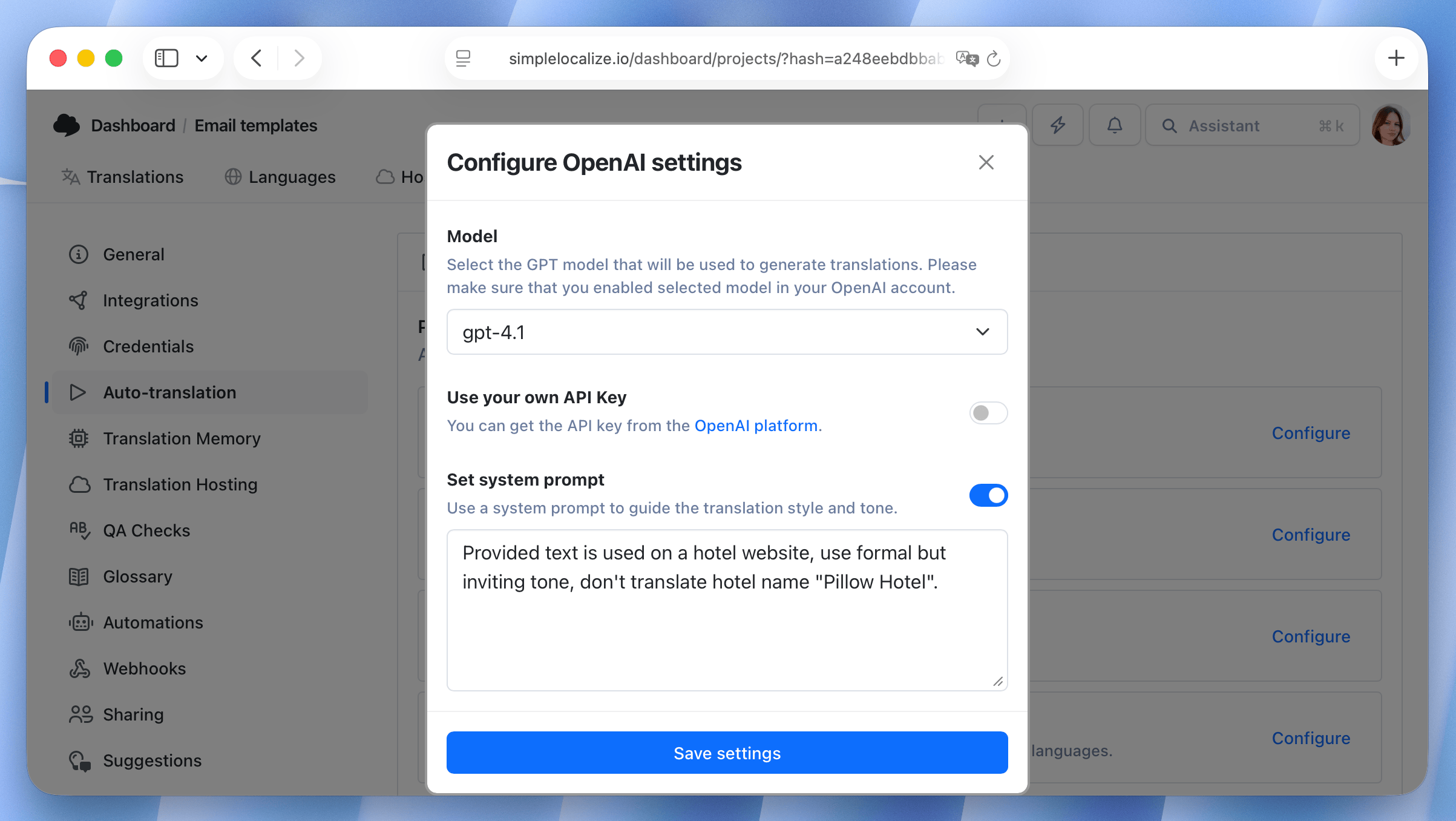Enable the Use your own API Key toggle

[x=988, y=412]
